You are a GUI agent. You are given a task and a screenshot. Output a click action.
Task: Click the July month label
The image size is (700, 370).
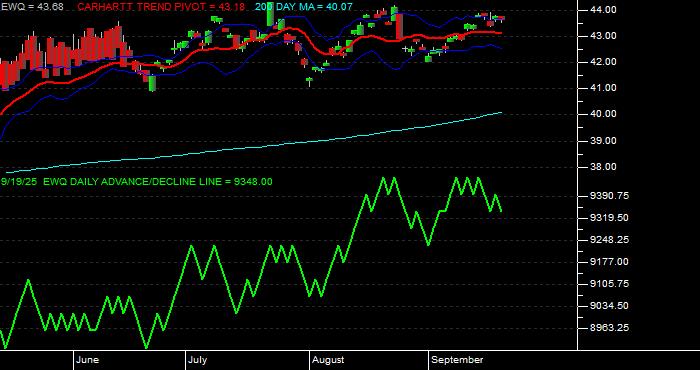click(x=197, y=360)
